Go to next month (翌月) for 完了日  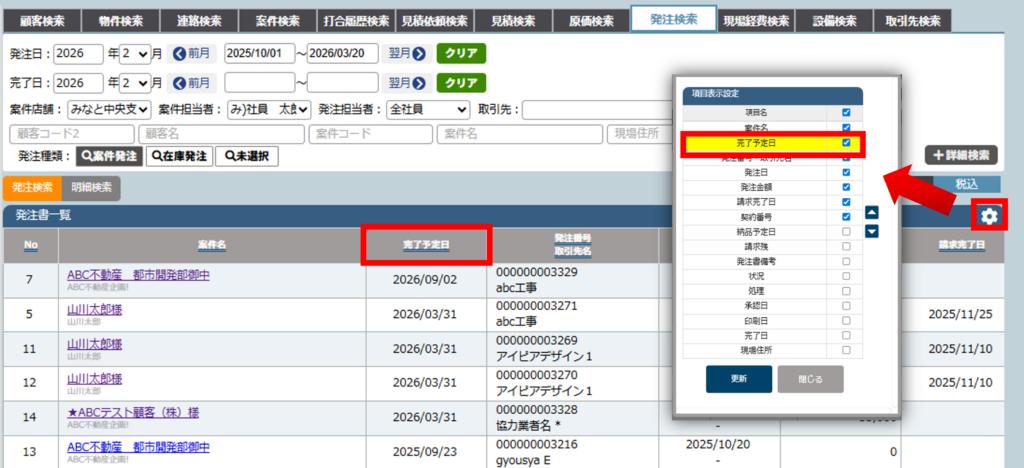coord(406,82)
